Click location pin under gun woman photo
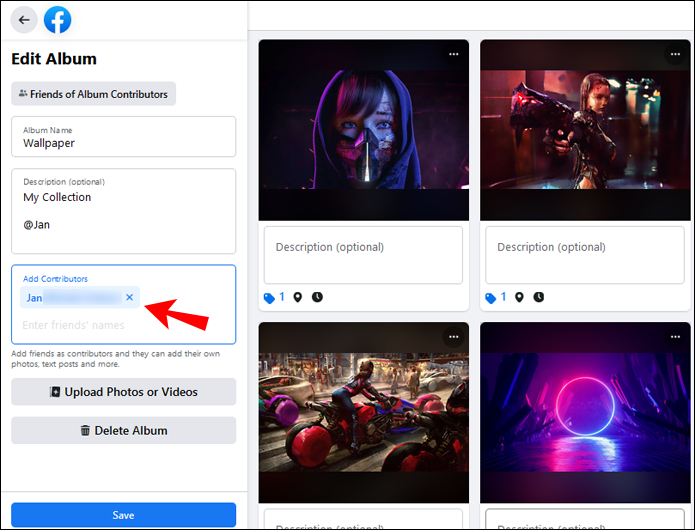The height and width of the screenshot is (530, 695). point(519,297)
